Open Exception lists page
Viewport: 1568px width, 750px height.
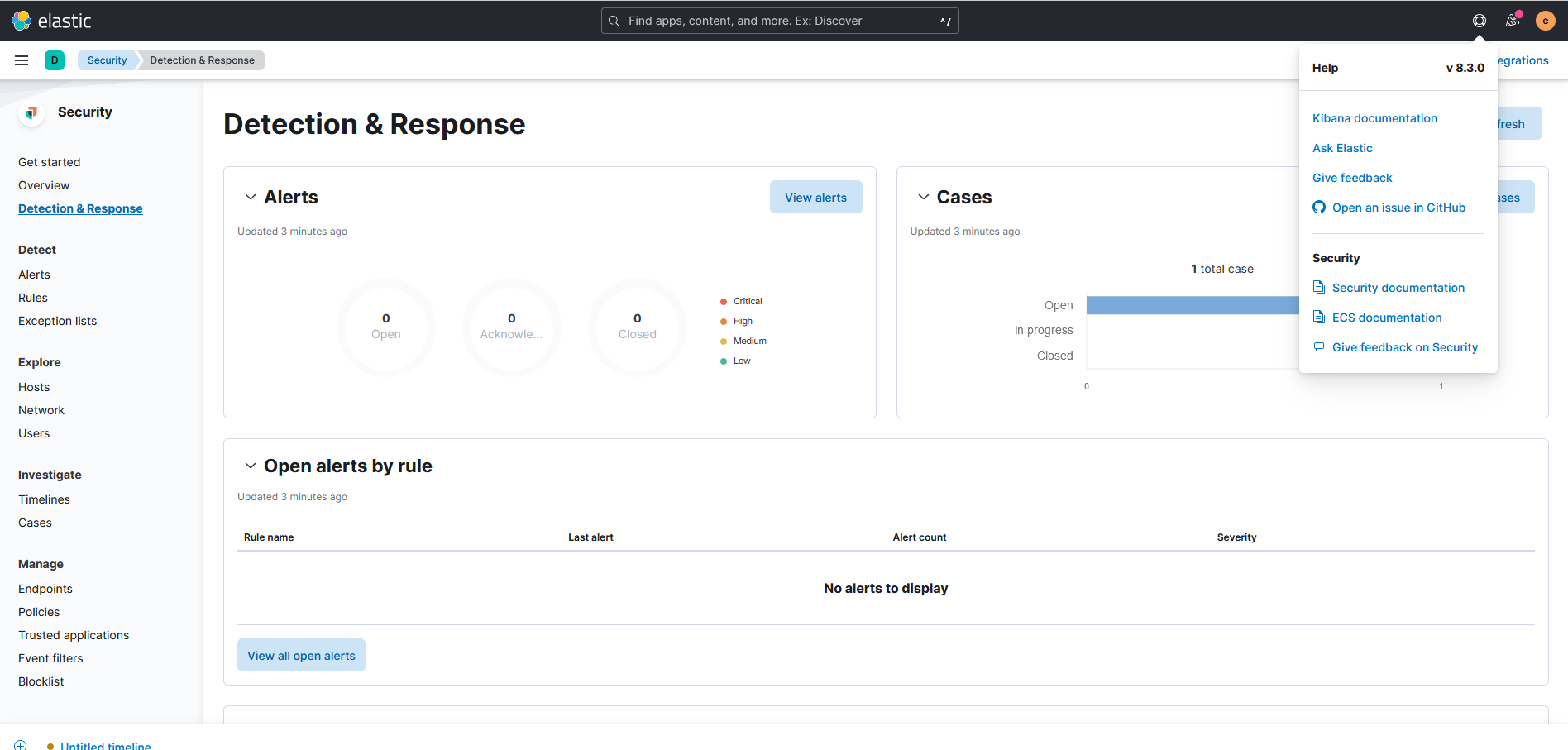click(58, 321)
